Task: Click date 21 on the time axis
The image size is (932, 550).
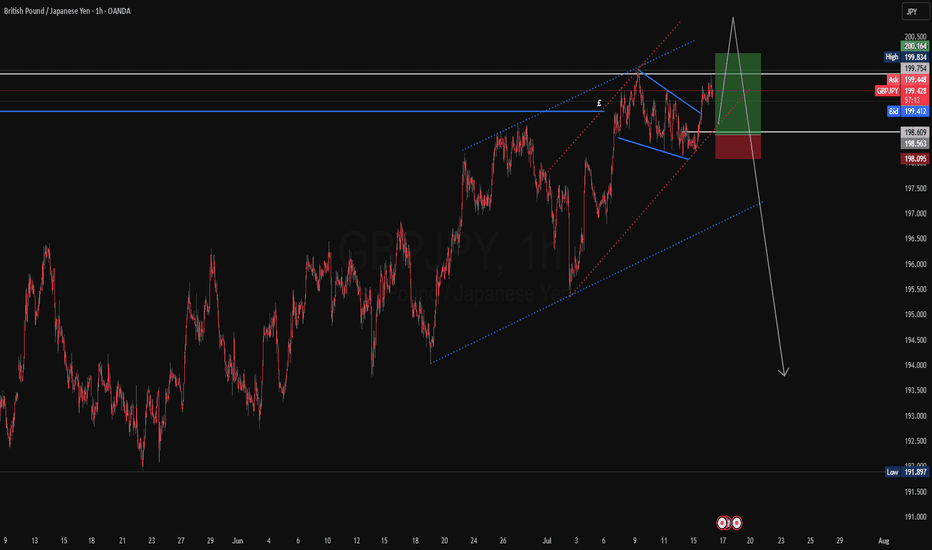Action: pyautogui.click(x=122, y=540)
